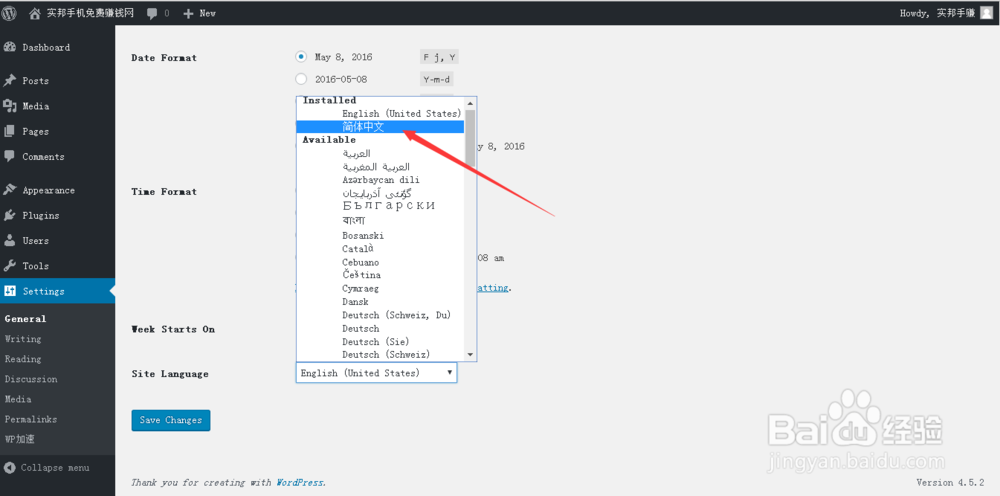Select Čeština language option
Screen dimensions: 1000x496
point(361,275)
